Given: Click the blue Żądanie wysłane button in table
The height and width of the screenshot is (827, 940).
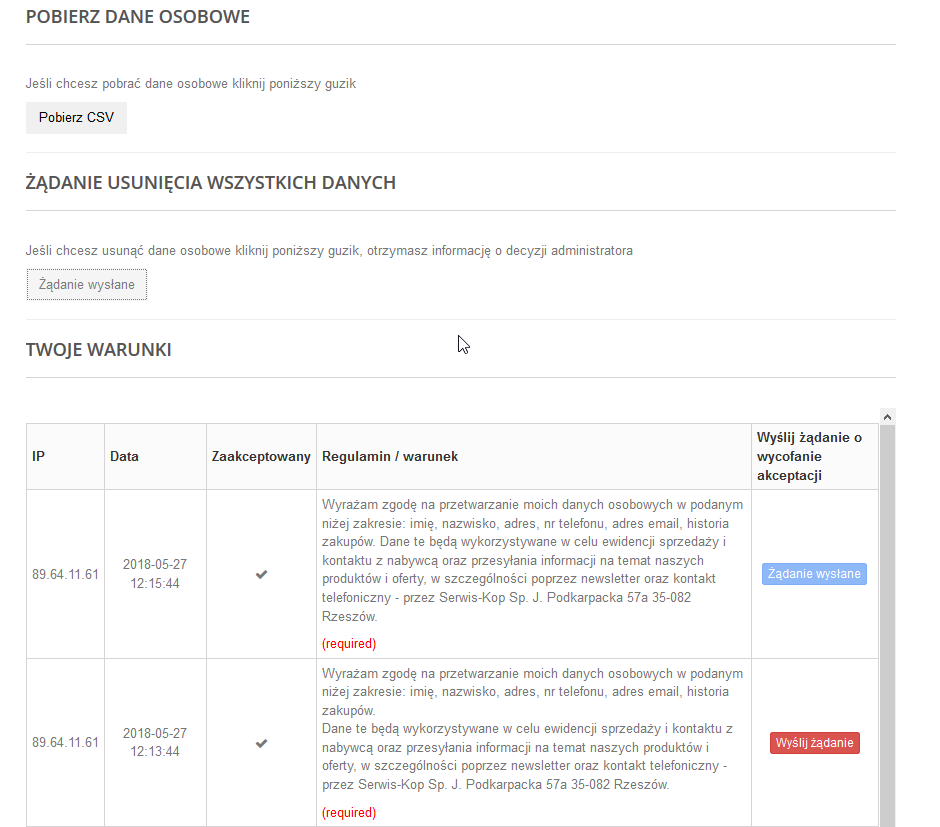Looking at the screenshot, I should [x=814, y=574].
